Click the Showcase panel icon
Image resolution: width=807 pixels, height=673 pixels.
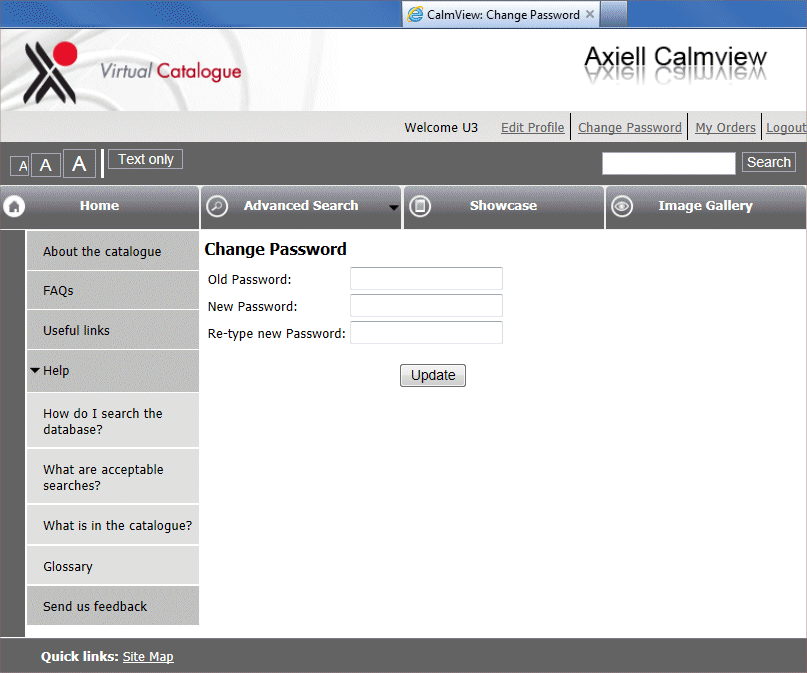420,207
